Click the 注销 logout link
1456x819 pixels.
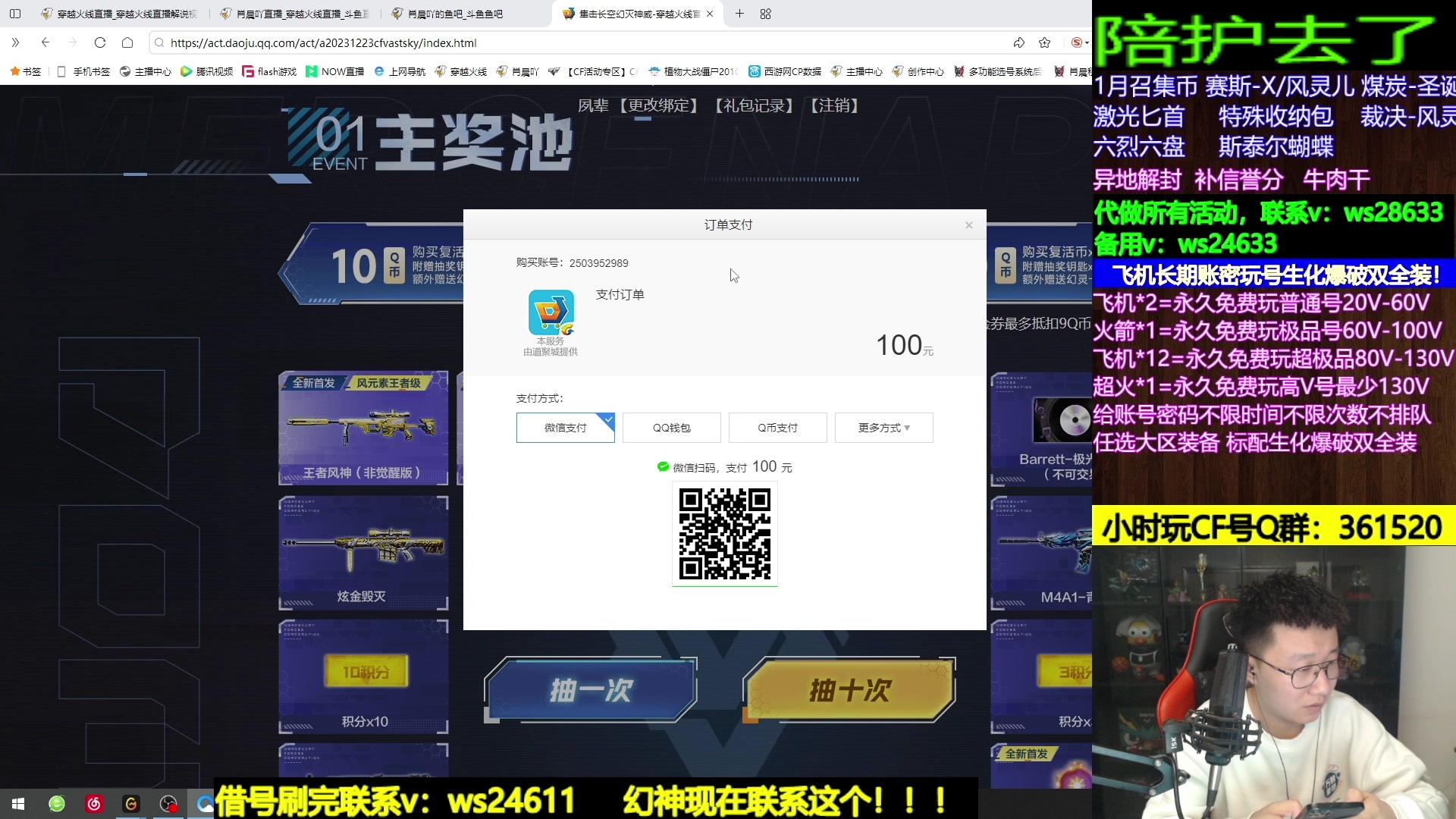click(834, 105)
